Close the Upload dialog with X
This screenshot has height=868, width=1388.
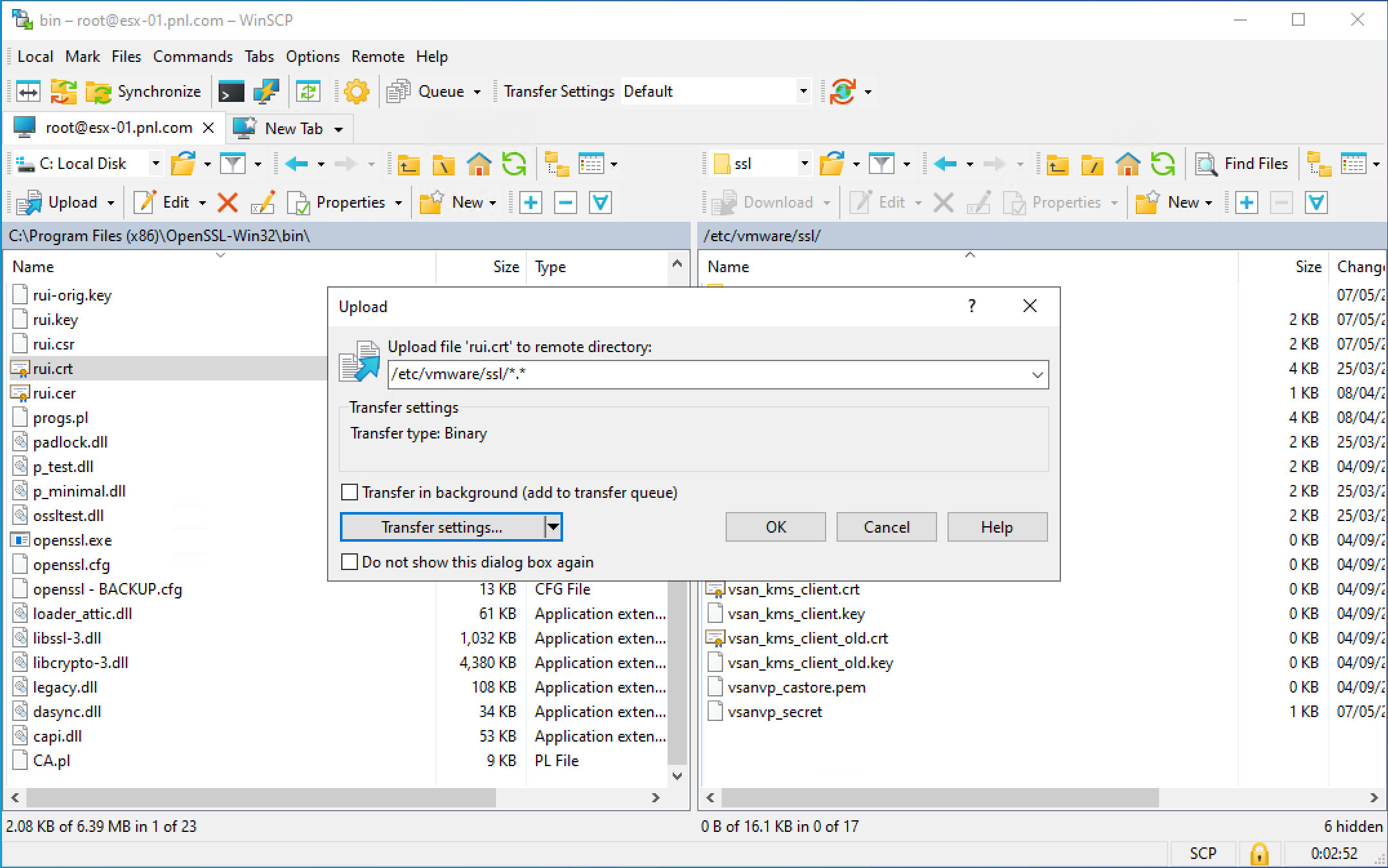[x=1030, y=306]
